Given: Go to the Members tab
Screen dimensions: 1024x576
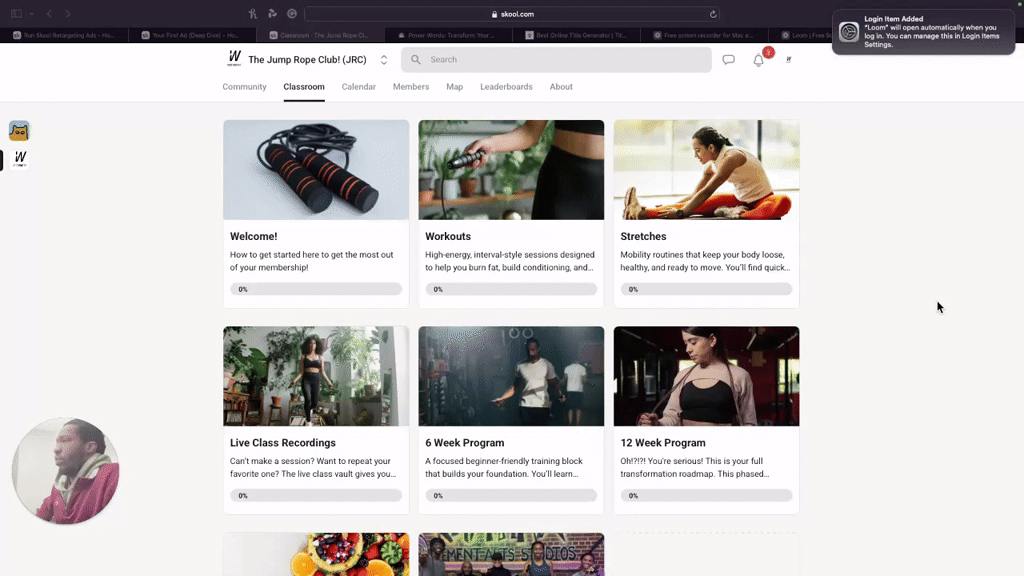Looking at the screenshot, I should (x=411, y=87).
